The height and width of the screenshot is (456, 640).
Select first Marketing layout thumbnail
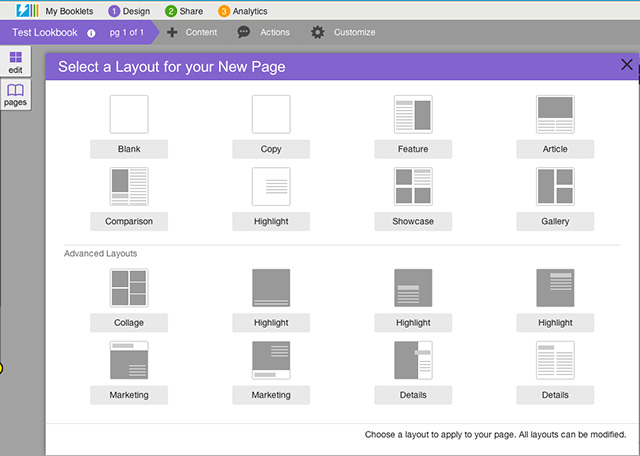(129, 360)
